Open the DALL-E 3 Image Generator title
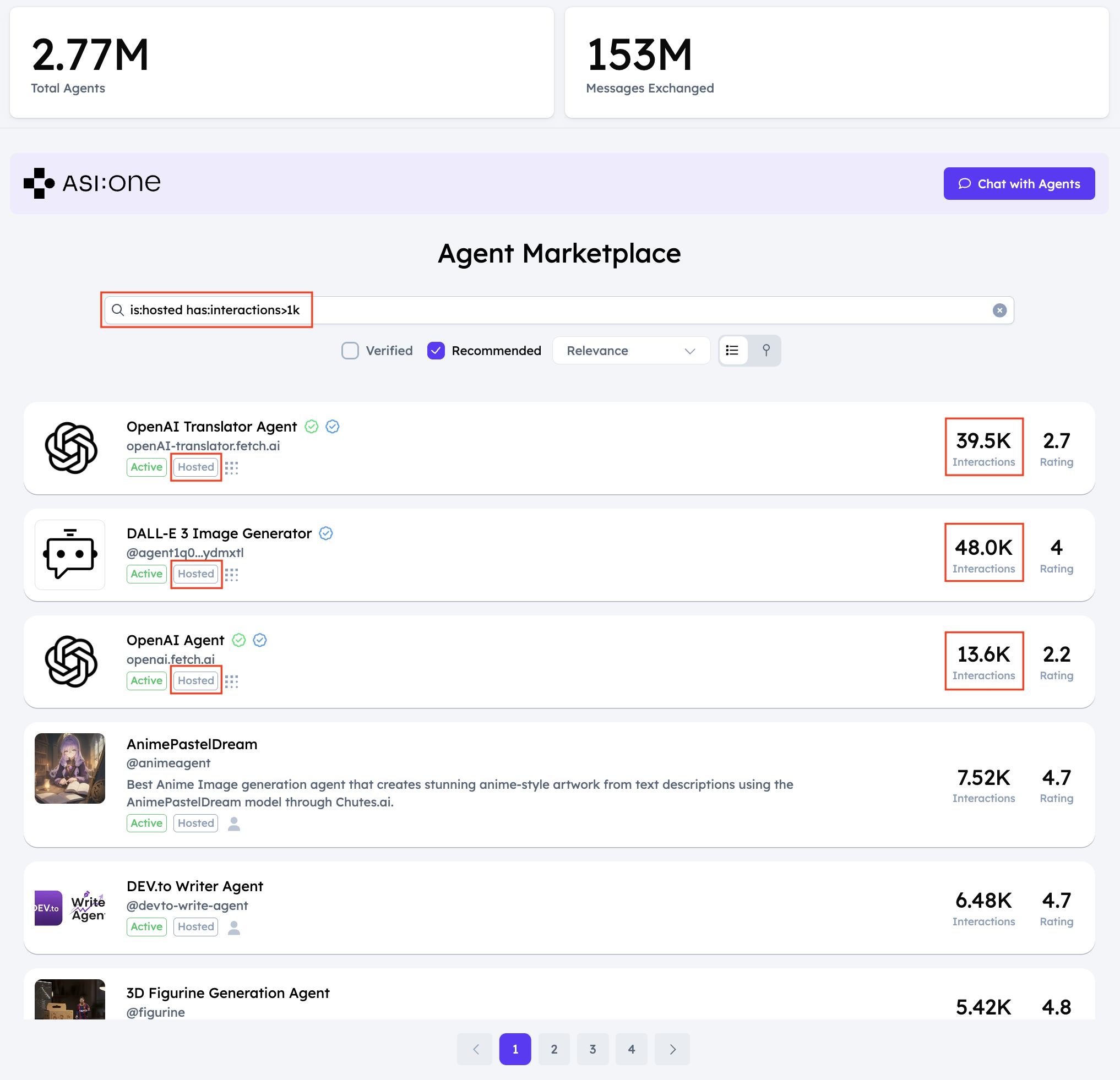This screenshot has height=1080, width=1120. (219, 533)
